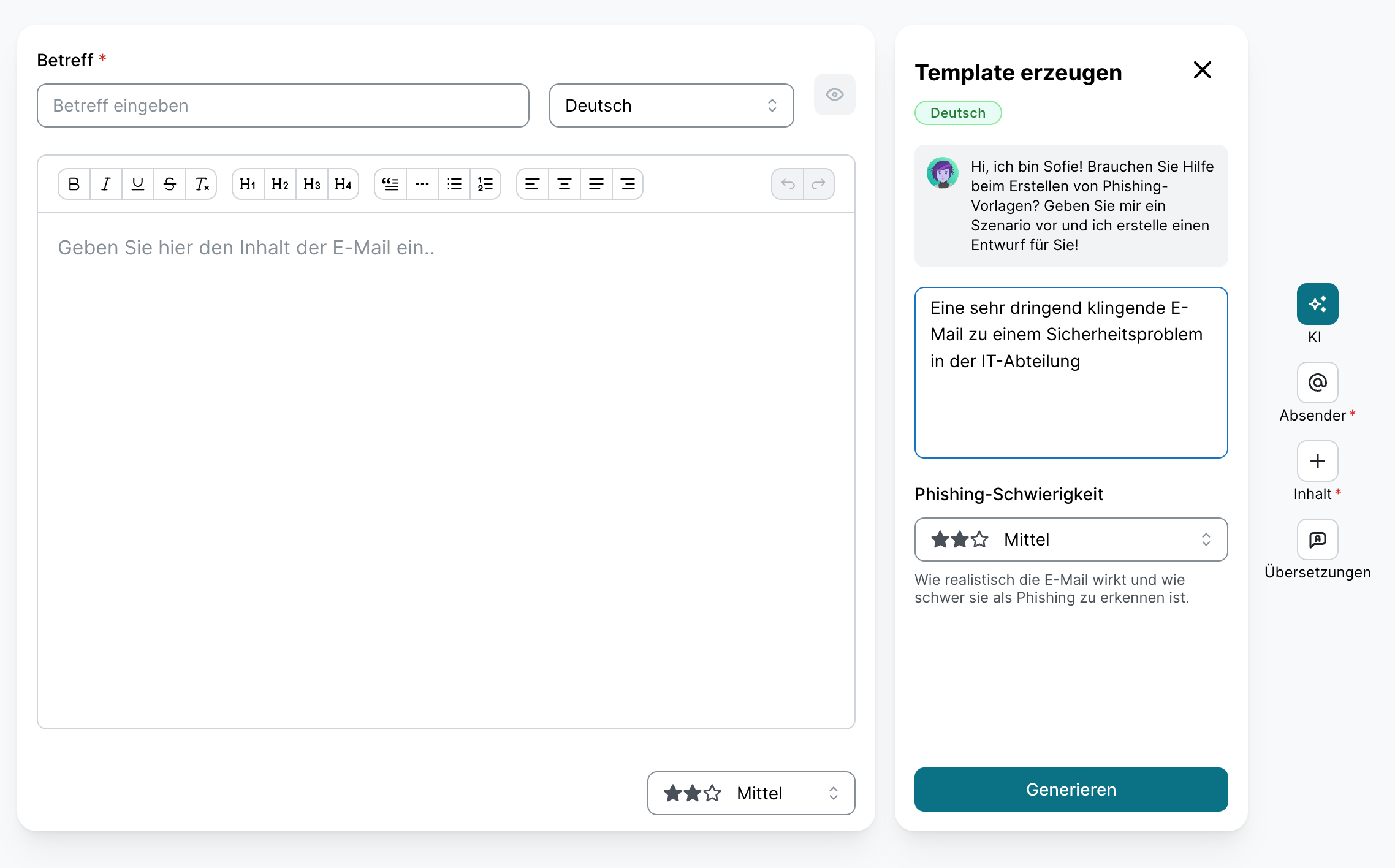This screenshot has height=868, width=1395.
Task: Insert a blockquote
Action: click(x=390, y=184)
